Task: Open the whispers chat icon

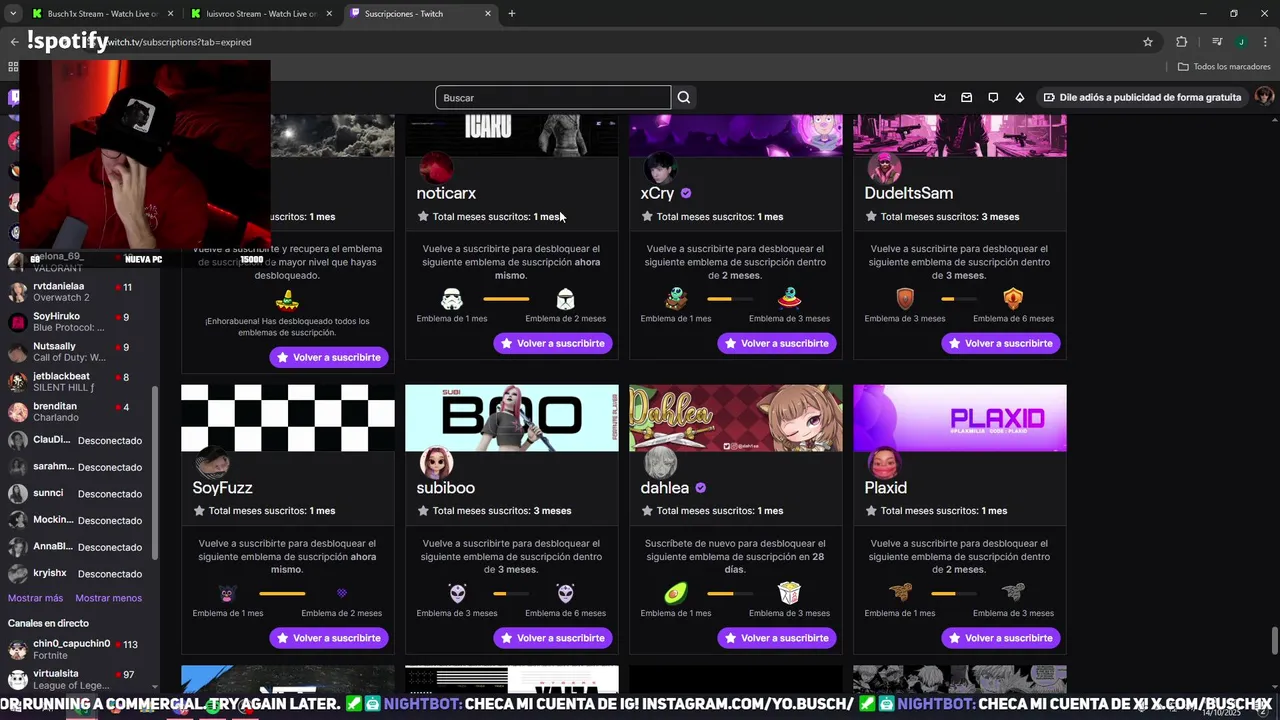Action: [993, 97]
